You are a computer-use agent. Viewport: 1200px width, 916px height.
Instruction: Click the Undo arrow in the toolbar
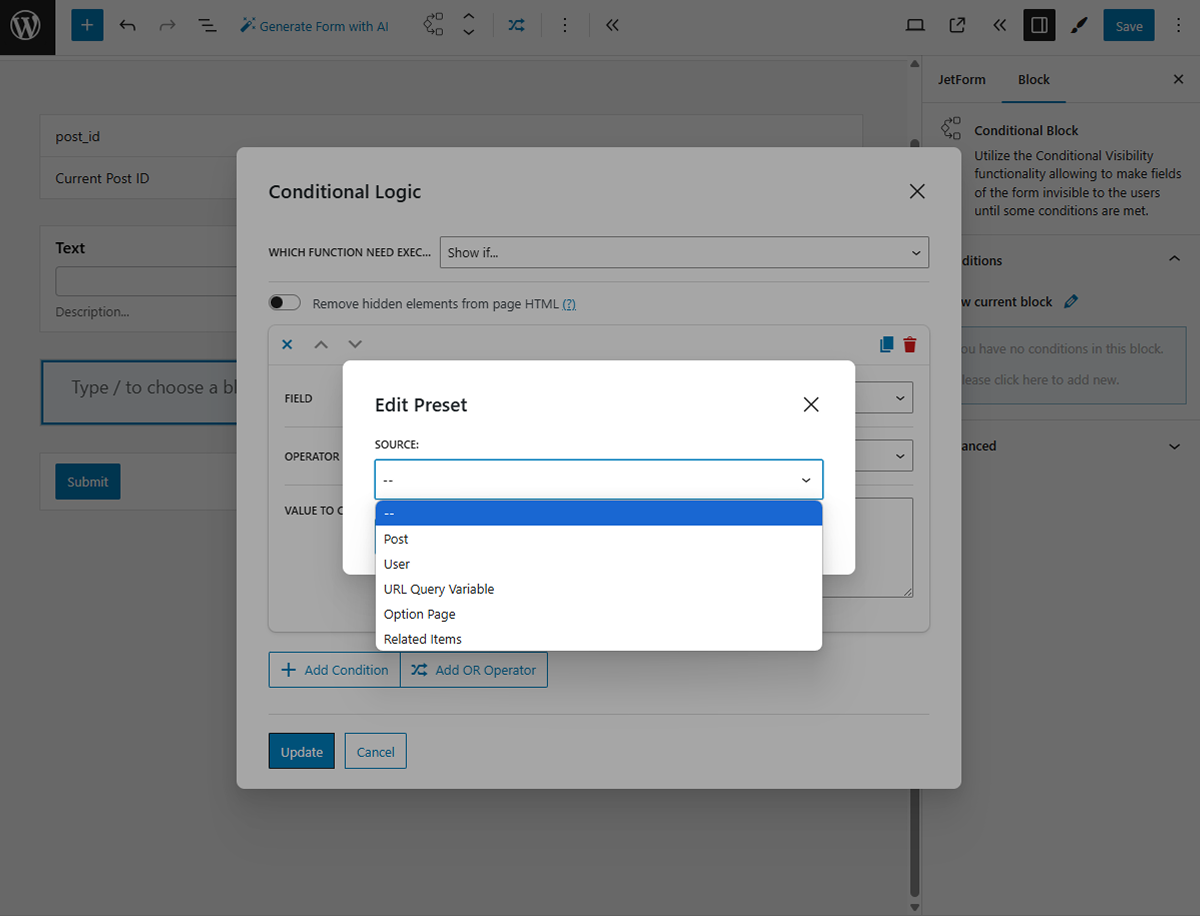127,25
